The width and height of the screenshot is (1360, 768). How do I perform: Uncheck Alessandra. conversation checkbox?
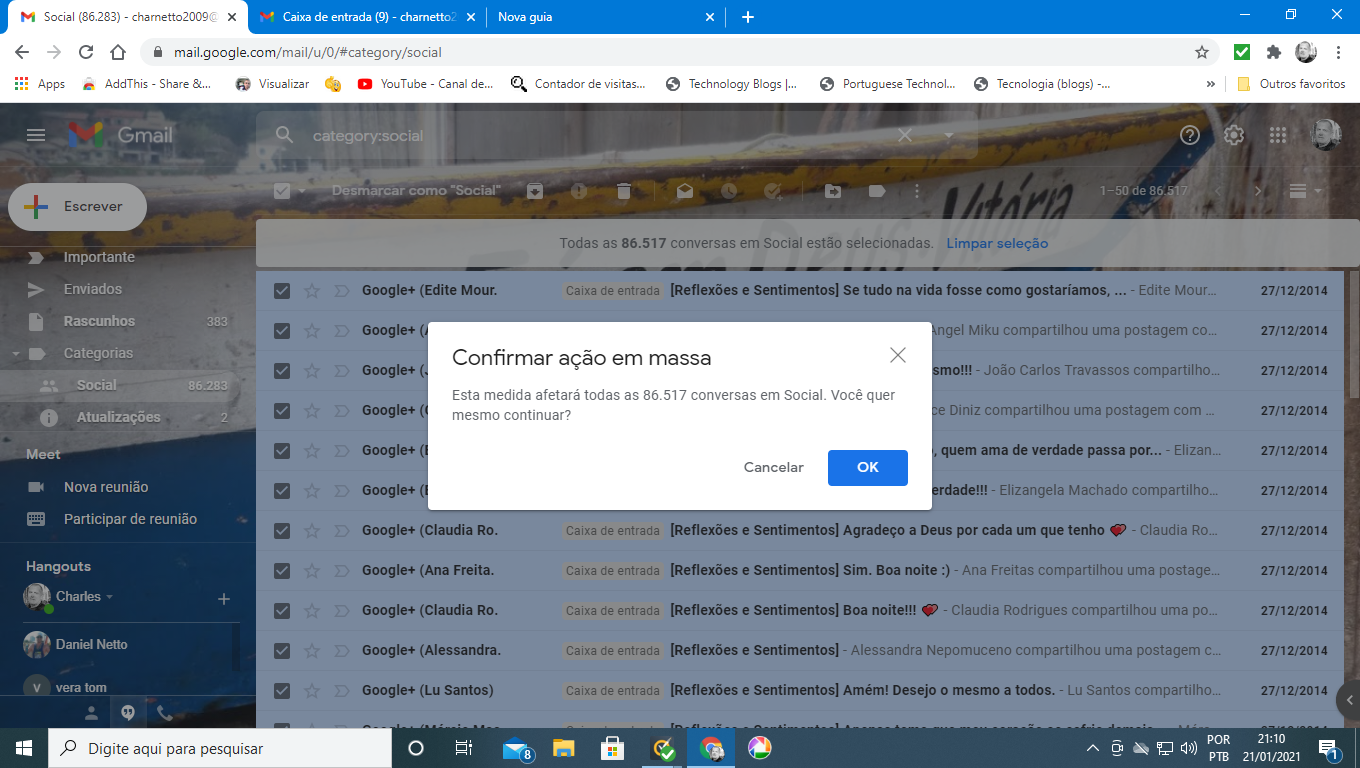coord(282,650)
